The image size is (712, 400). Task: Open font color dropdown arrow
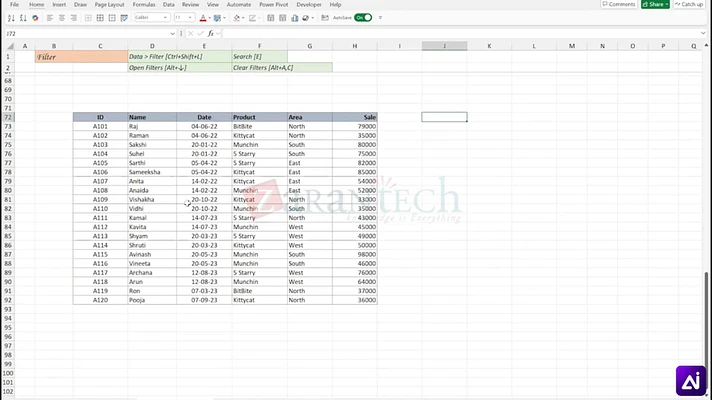210,18
